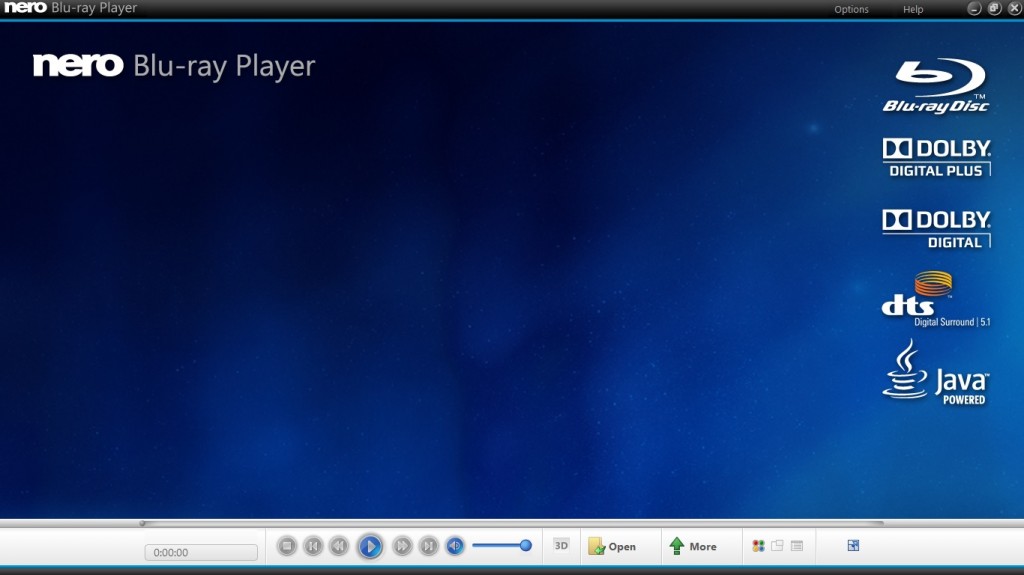Mute the audio with speaker icon
Viewport: 1024px width, 575px height.
454,546
